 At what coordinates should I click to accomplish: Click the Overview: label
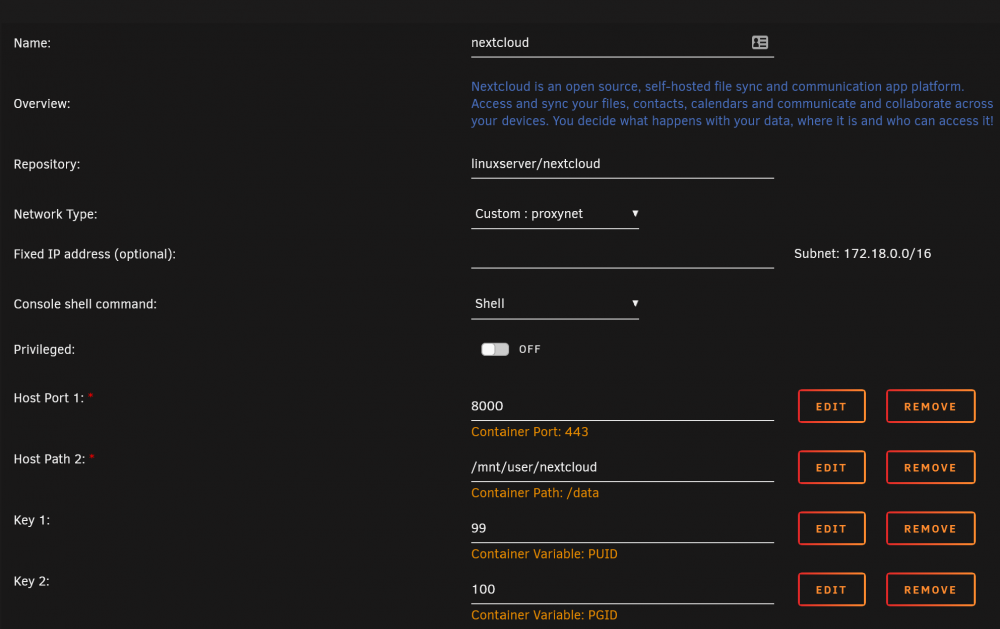(x=42, y=104)
